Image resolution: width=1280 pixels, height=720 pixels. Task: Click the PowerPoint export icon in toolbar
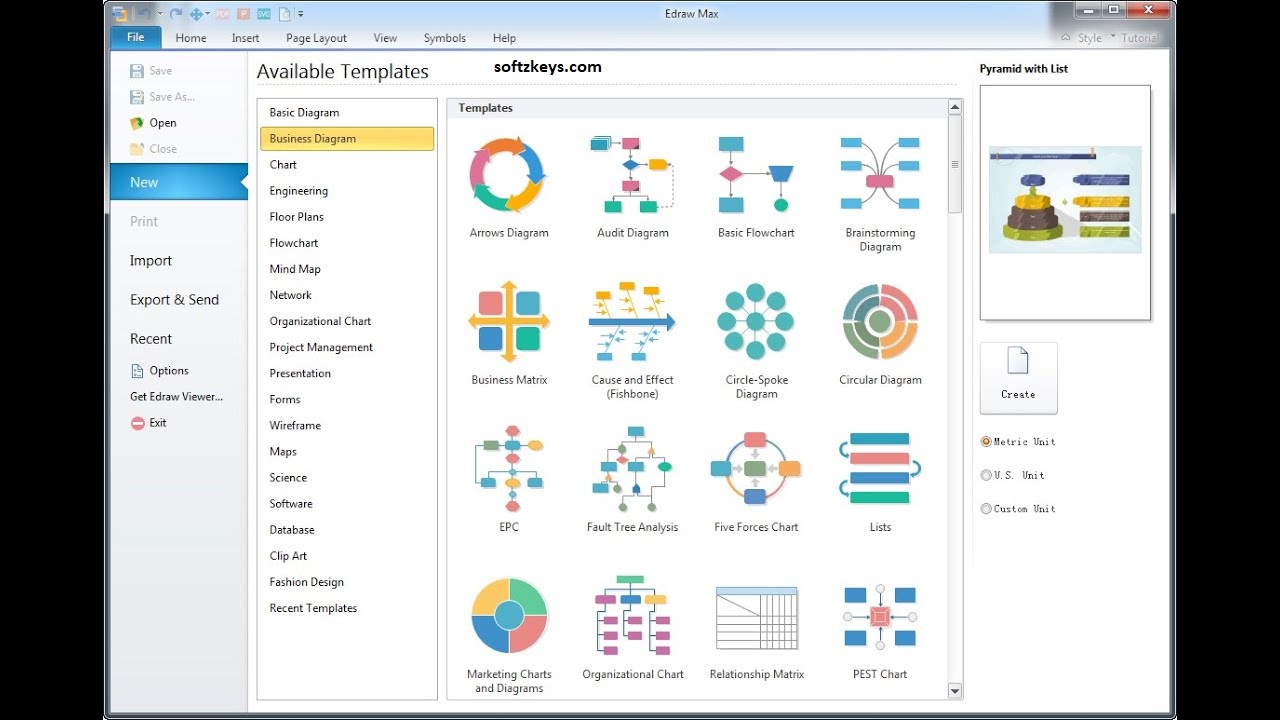243,14
